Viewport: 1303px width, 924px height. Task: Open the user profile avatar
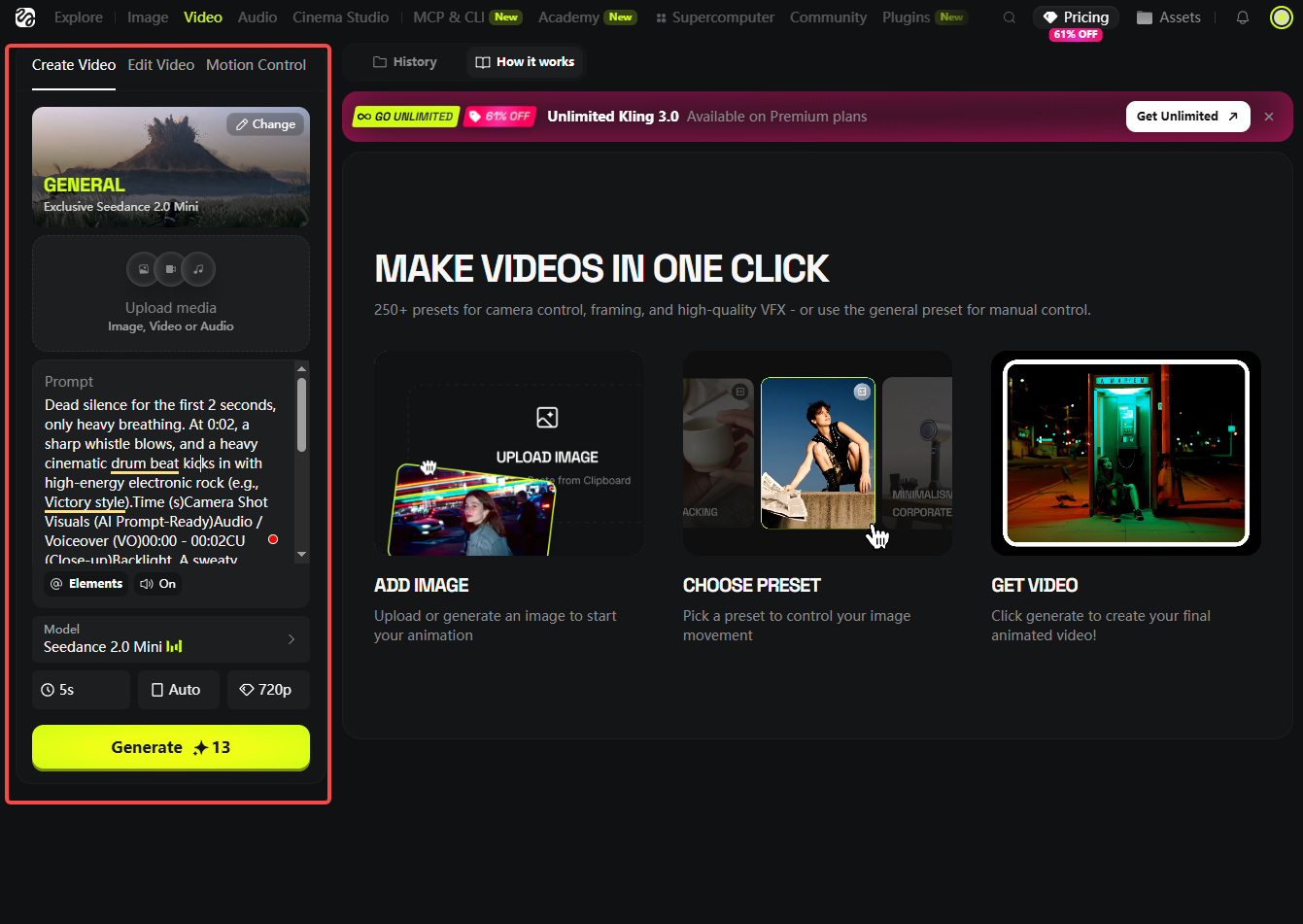click(1281, 17)
